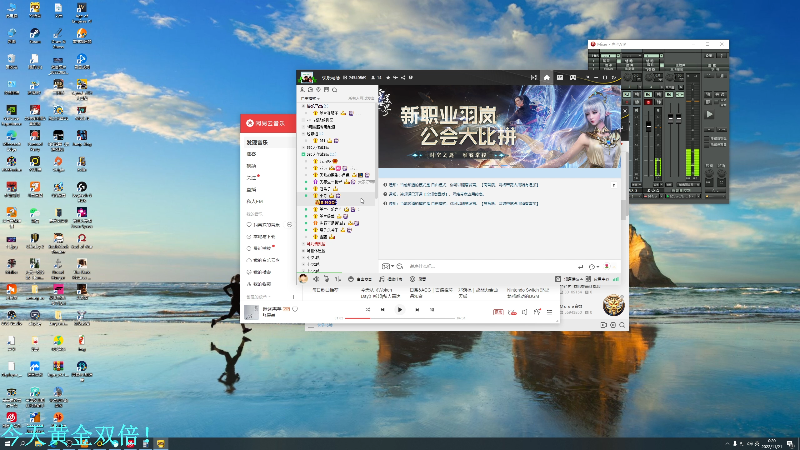This screenshot has height=450, width=800.
Task: Click the YY channel tree vertical scrollbar
Action: coord(377,153)
